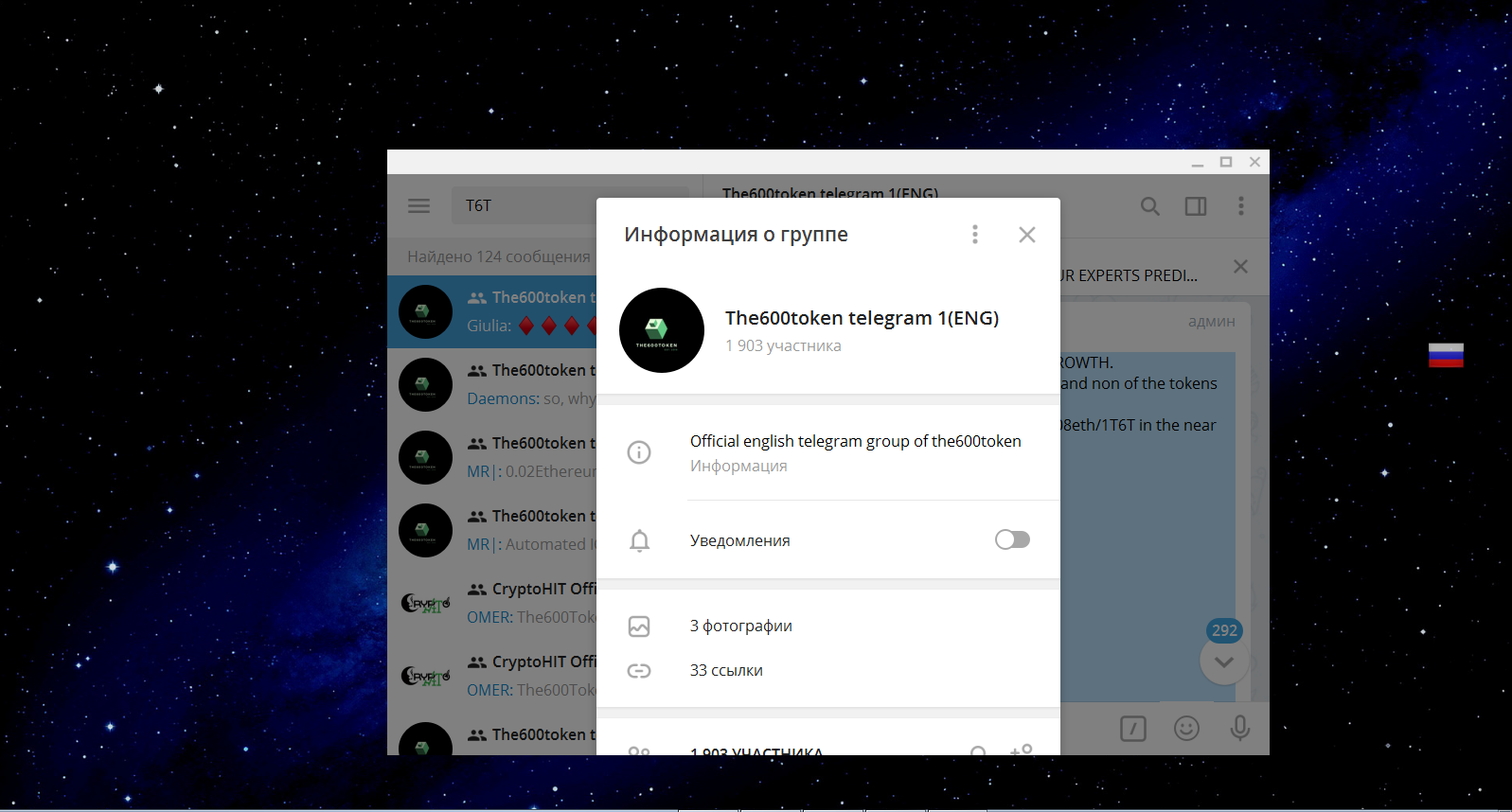Open chat result with Daemons message
The width and height of the screenshot is (1512, 812).
[492, 385]
